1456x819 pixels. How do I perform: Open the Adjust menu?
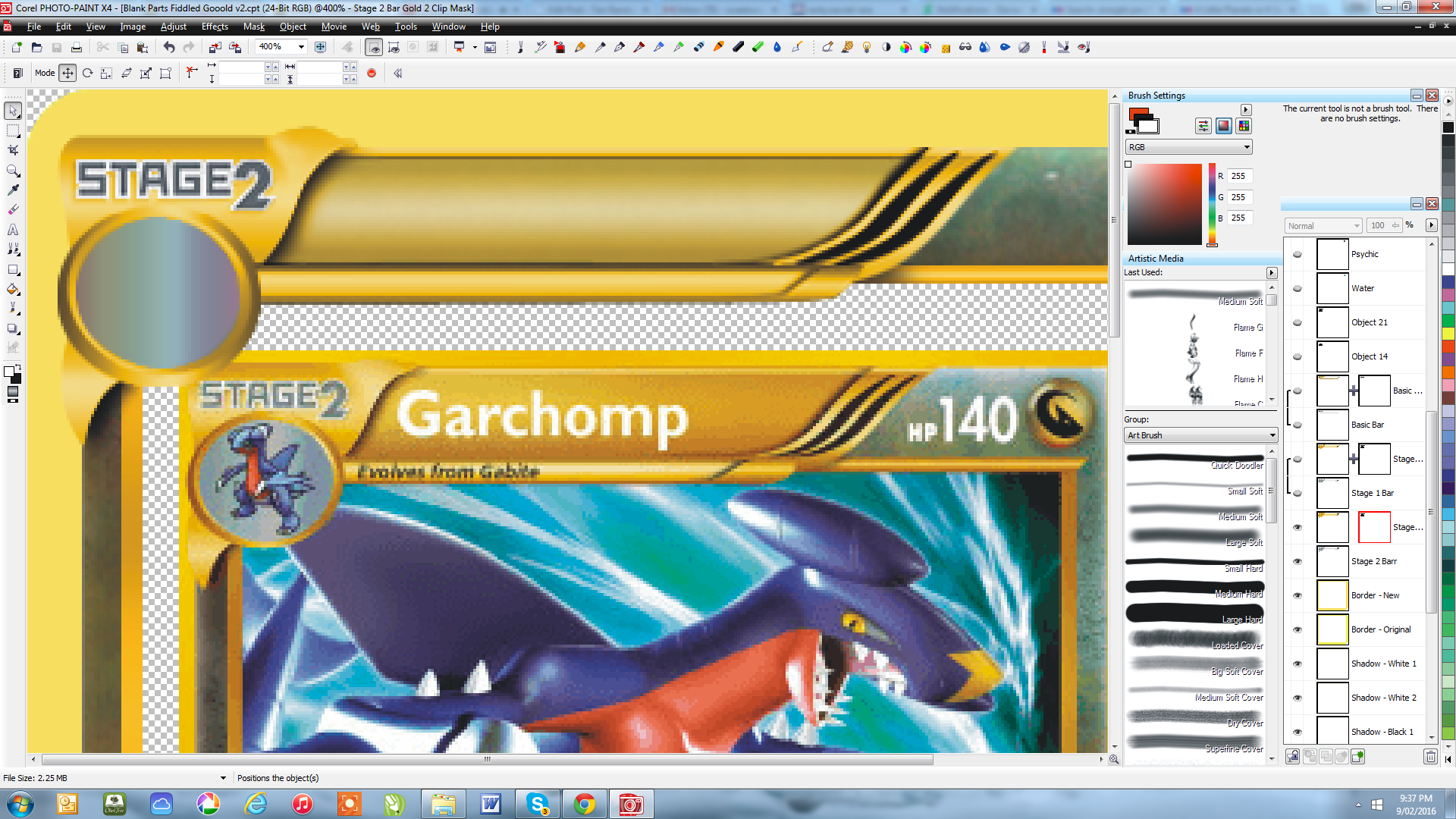coord(173,27)
